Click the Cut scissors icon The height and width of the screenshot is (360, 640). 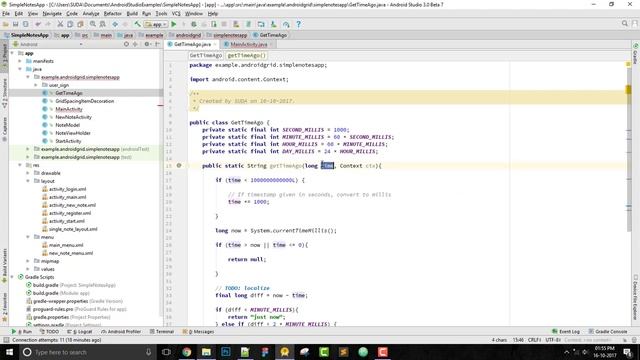(60, 24)
